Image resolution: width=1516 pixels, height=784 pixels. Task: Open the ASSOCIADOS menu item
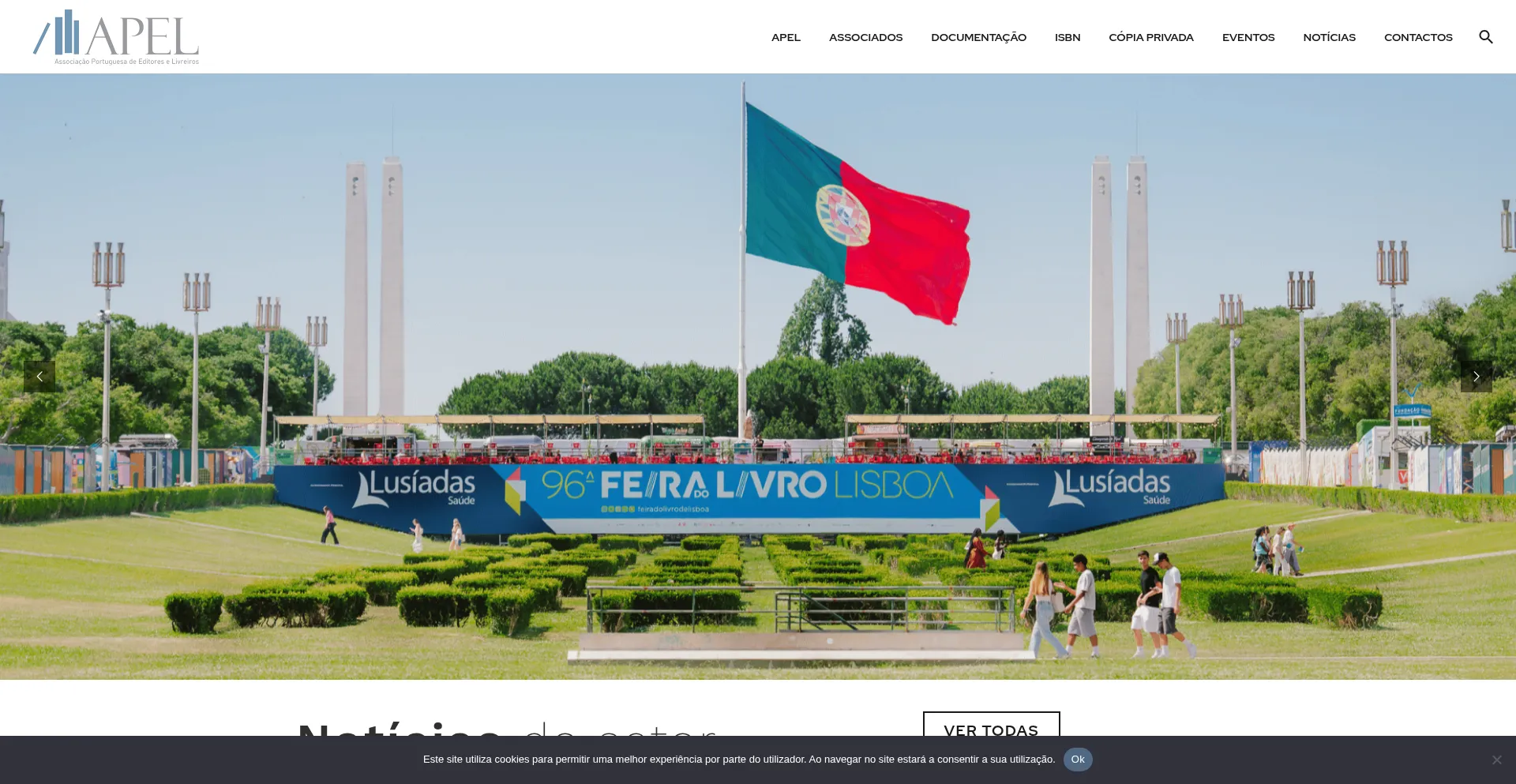(865, 37)
